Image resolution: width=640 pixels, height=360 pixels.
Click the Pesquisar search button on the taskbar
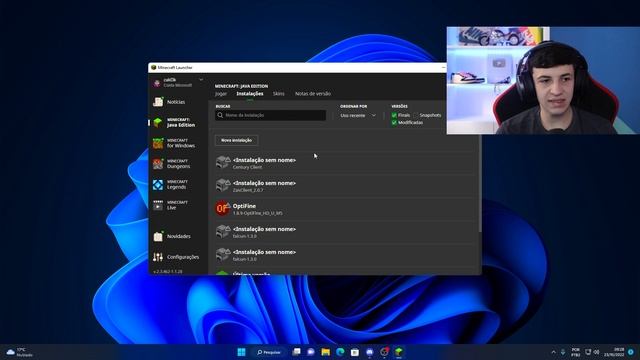[269, 352]
